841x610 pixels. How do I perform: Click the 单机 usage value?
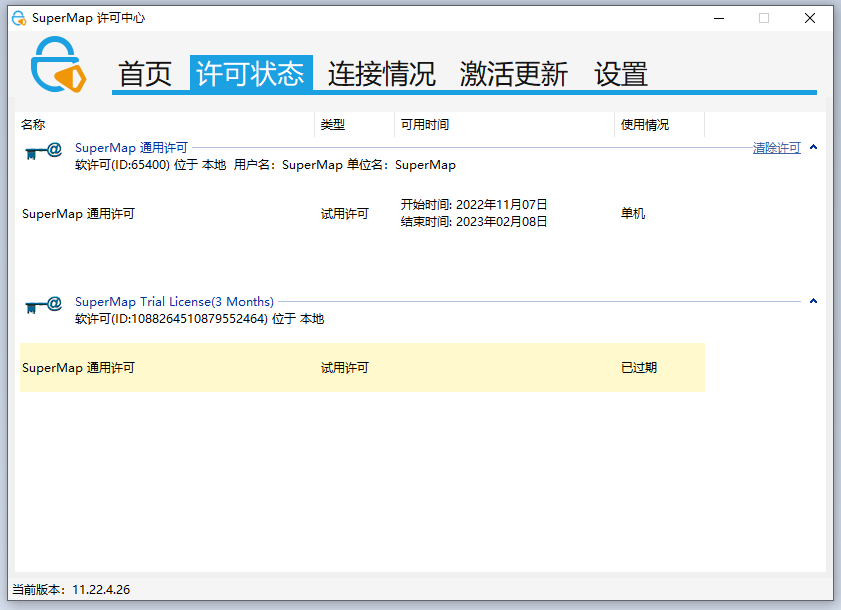tap(633, 214)
